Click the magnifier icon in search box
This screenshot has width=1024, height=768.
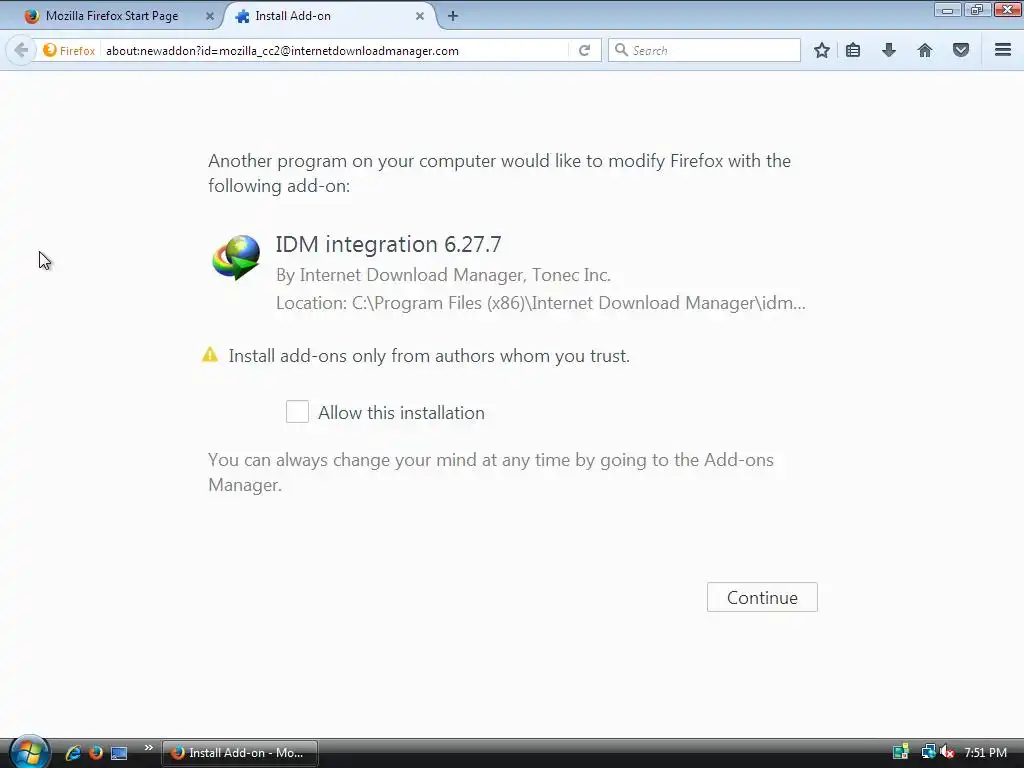pyautogui.click(x=621, y=50)
